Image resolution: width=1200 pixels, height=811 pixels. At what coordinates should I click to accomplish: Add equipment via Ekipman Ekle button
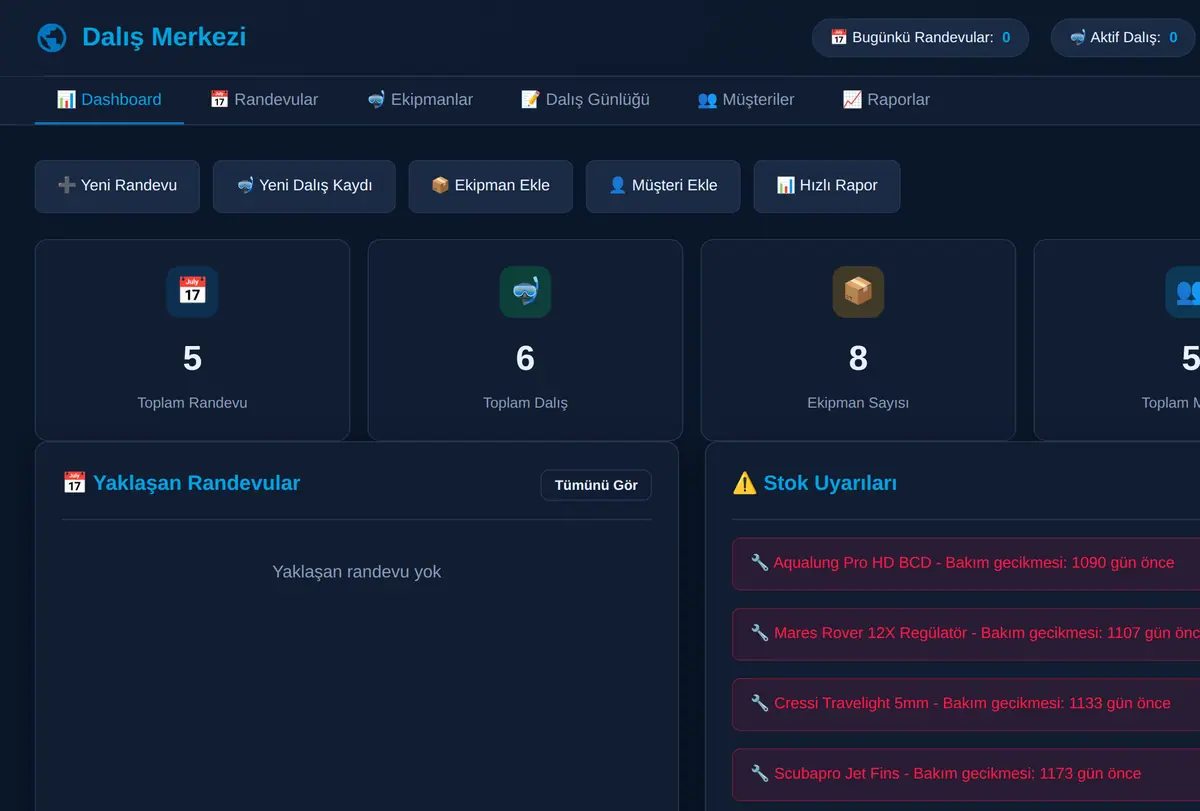click(x=490, y=186)
